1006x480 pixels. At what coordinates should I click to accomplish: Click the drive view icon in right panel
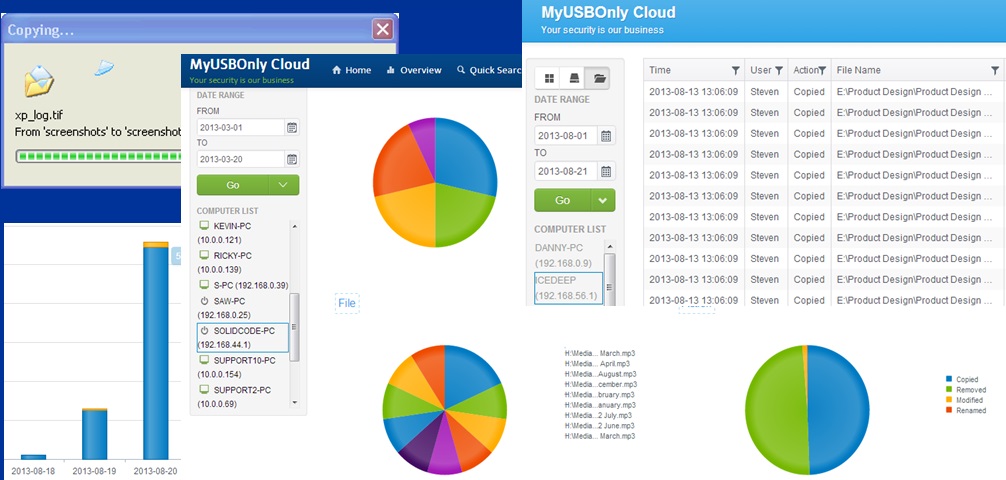tap(574, 78)
